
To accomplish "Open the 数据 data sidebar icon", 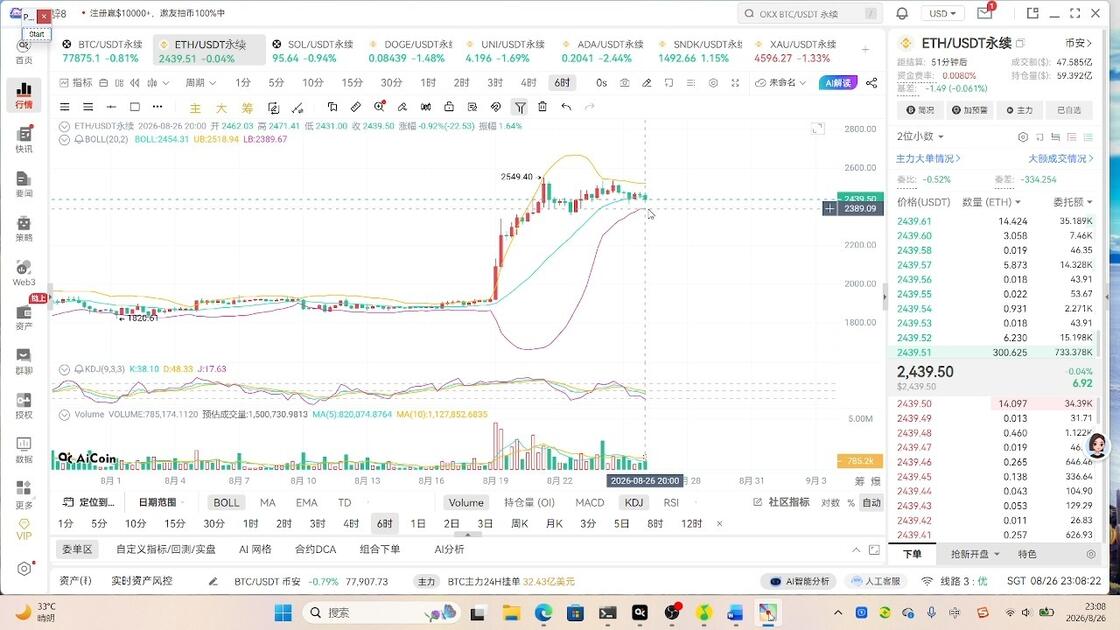I will click(24, 450).
